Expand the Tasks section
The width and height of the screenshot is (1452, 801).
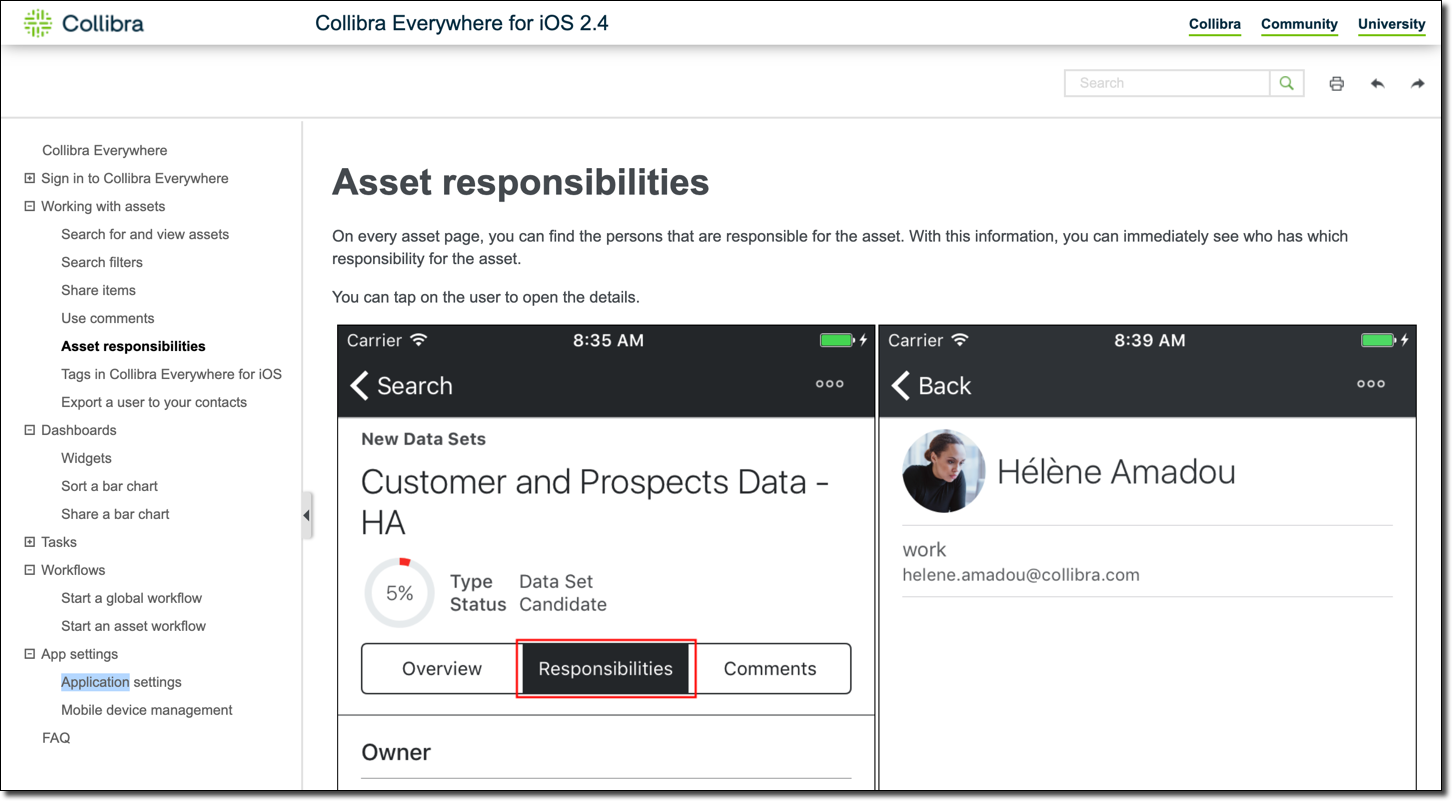pyautogui.click(x=30, y=543)
